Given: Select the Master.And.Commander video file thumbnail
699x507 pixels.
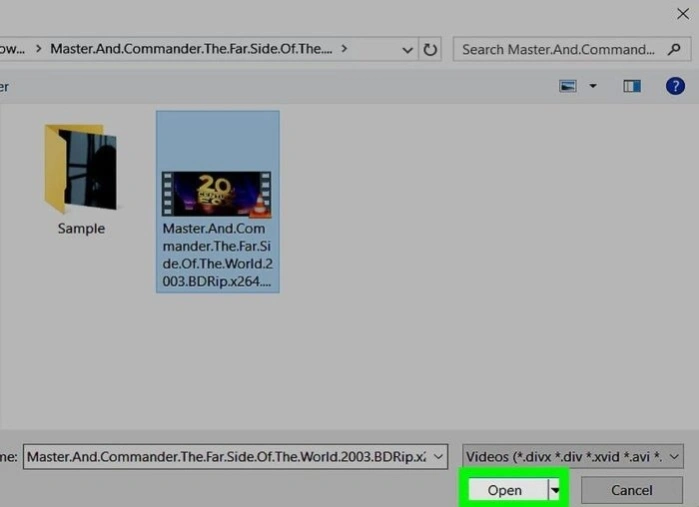Looking at the screenshot, I should pyautogui.click(x=217, y=194).
